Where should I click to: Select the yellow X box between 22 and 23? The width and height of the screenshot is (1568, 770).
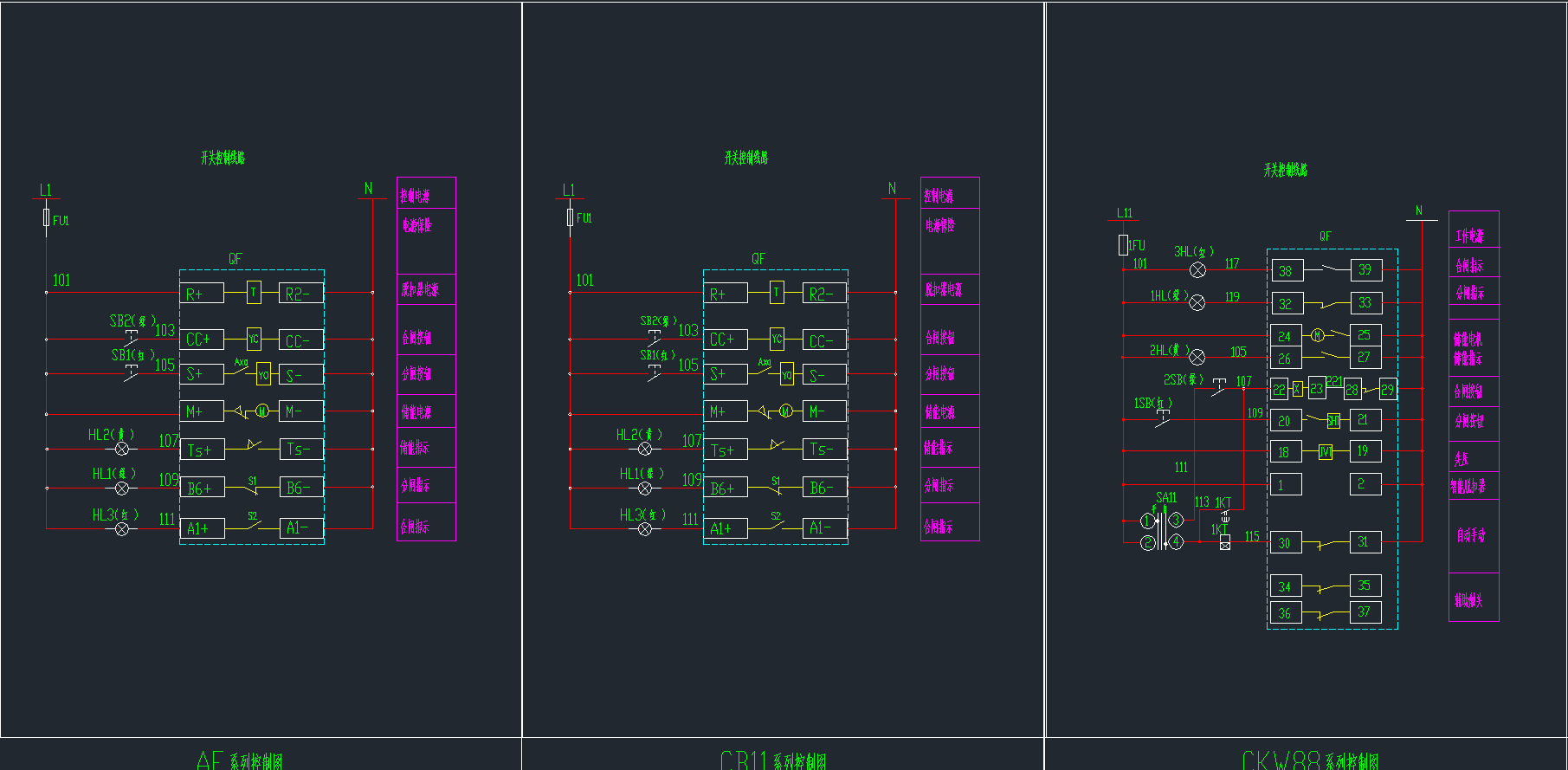pos(1297,389)
